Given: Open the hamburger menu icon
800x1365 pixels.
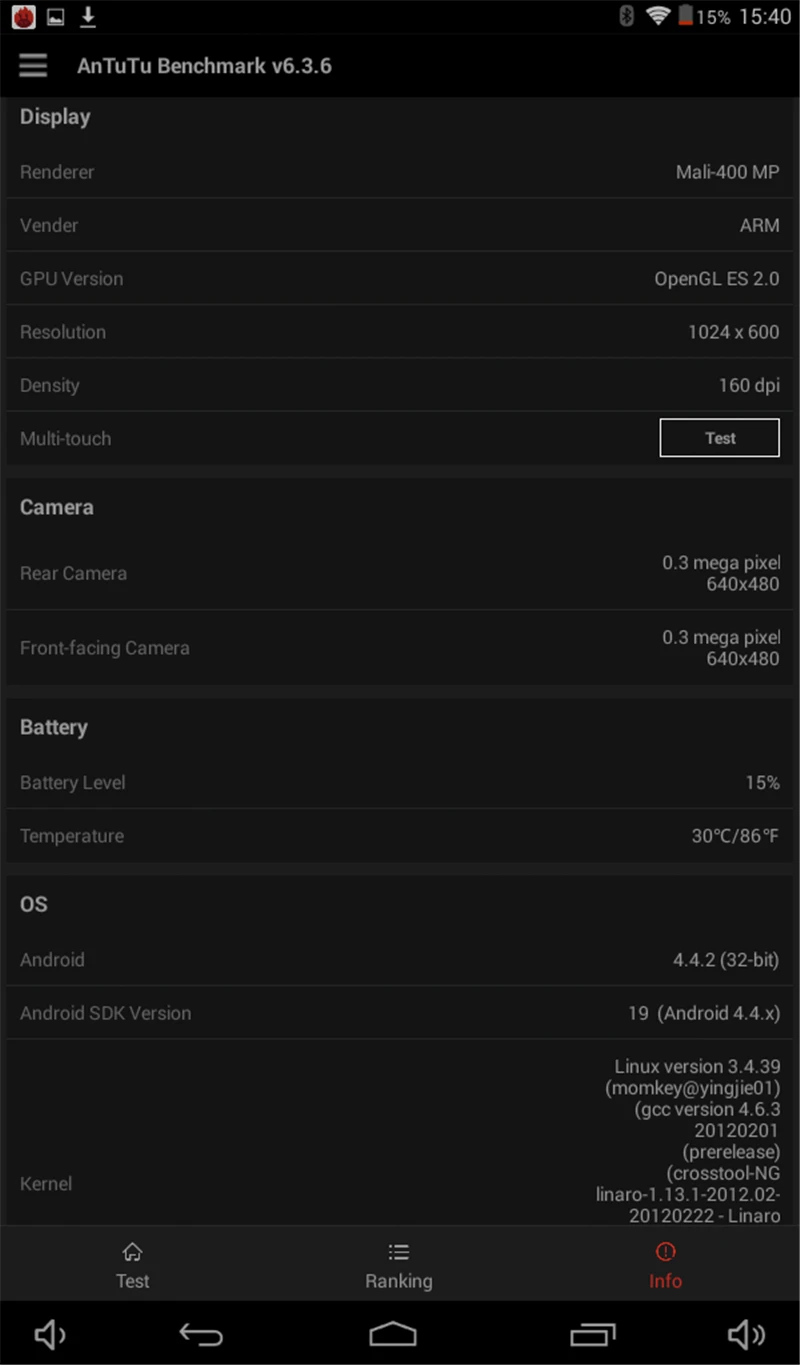Looking at the screenshot, I should coord(33,65).
